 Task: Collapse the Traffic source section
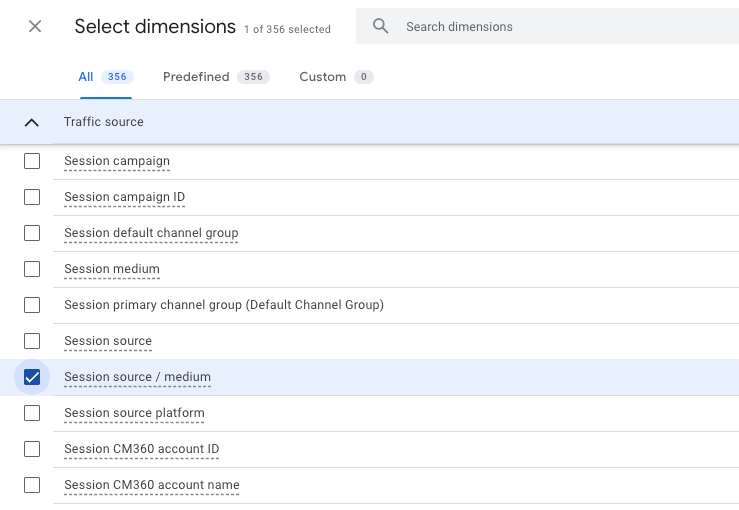(x=32, y=122)
